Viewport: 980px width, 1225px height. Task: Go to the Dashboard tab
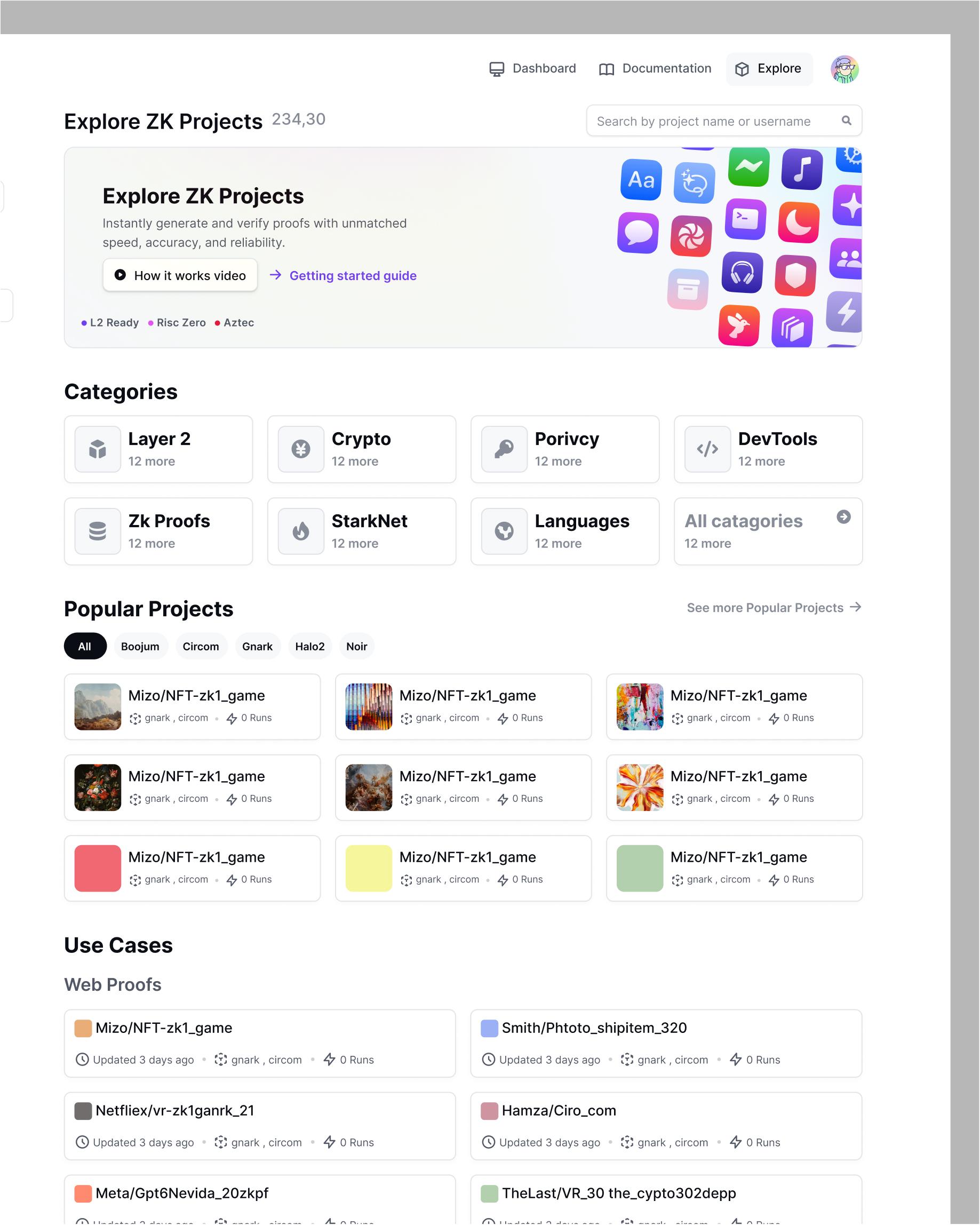coord(532,69)
